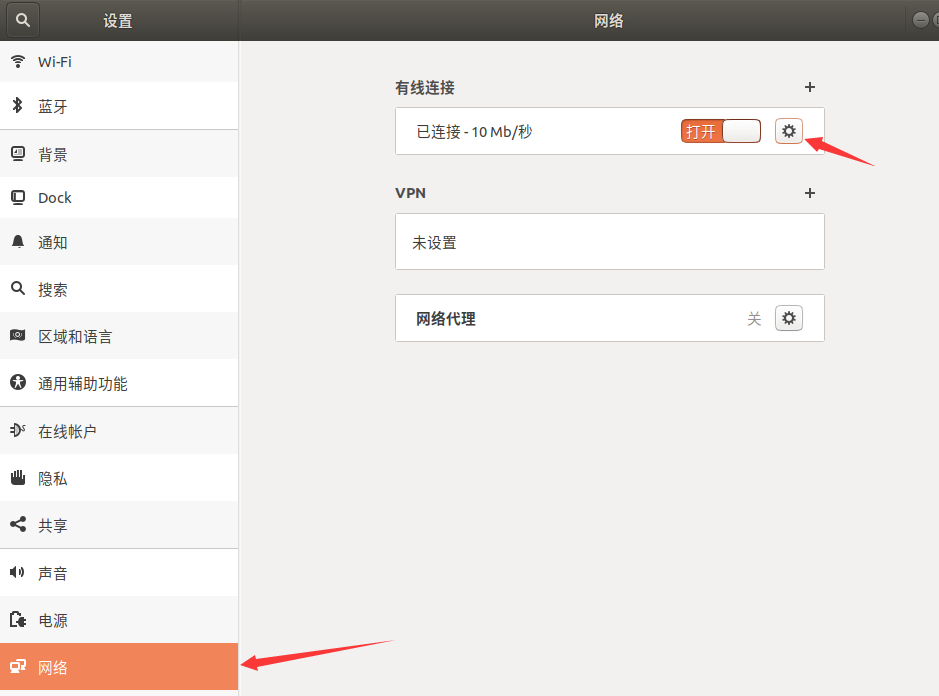This screenshot has height=696, width=939.
Task: Click 已连接 - 10 Mb/秒 connection text
Action: (x=474, y=132)
